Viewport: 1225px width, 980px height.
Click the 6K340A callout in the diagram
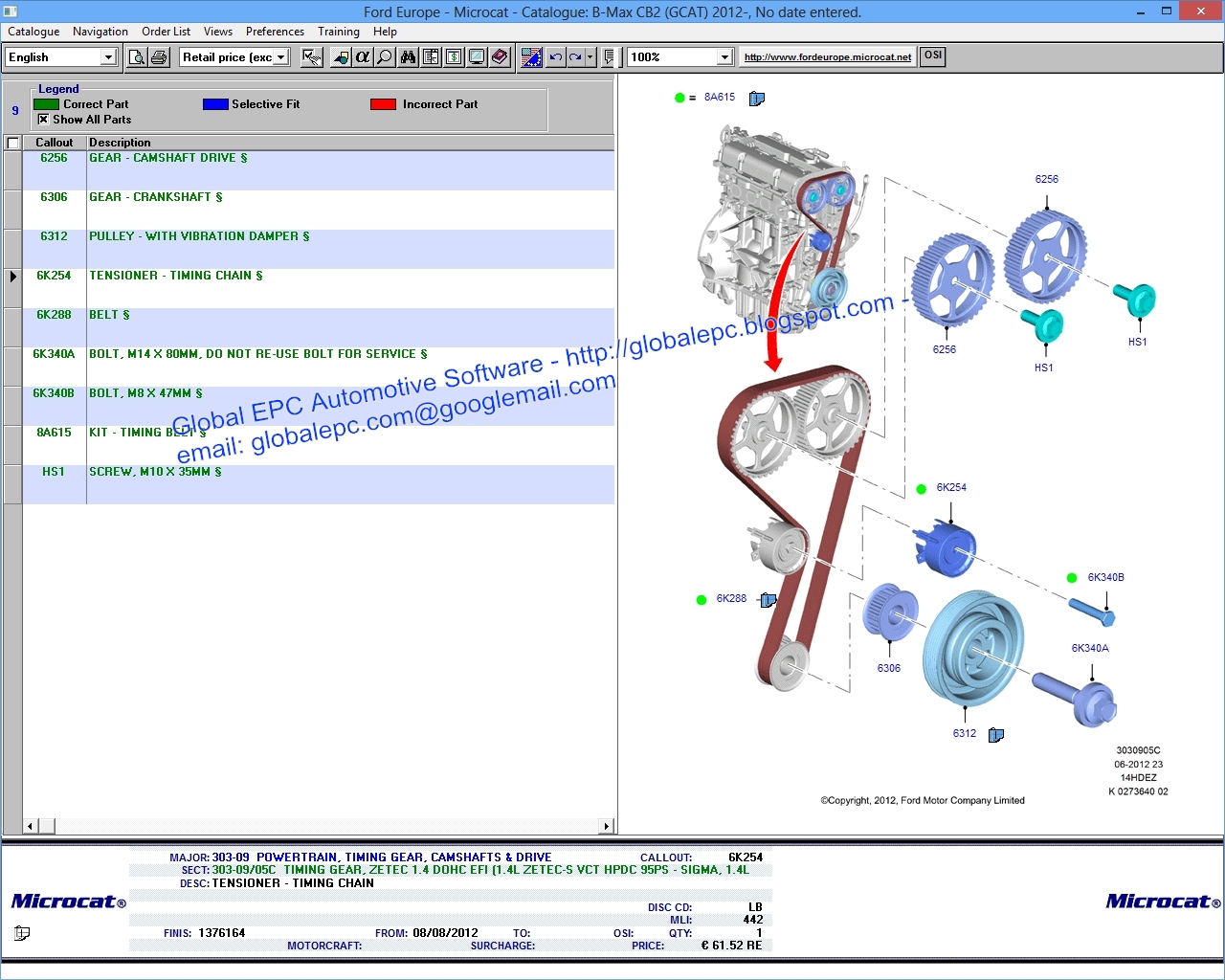(x=1090, y=649)
